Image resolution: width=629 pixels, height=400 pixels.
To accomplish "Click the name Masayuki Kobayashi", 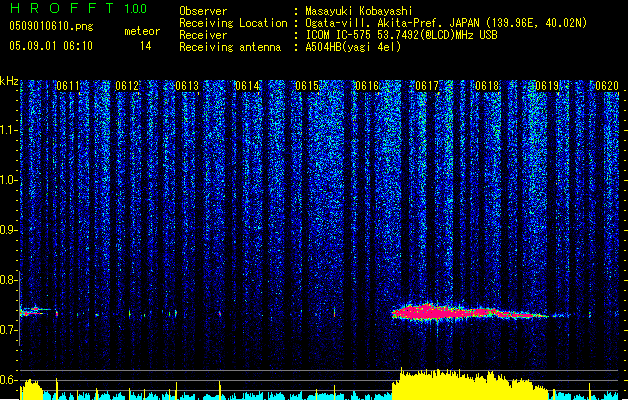I will click(359, 11).
